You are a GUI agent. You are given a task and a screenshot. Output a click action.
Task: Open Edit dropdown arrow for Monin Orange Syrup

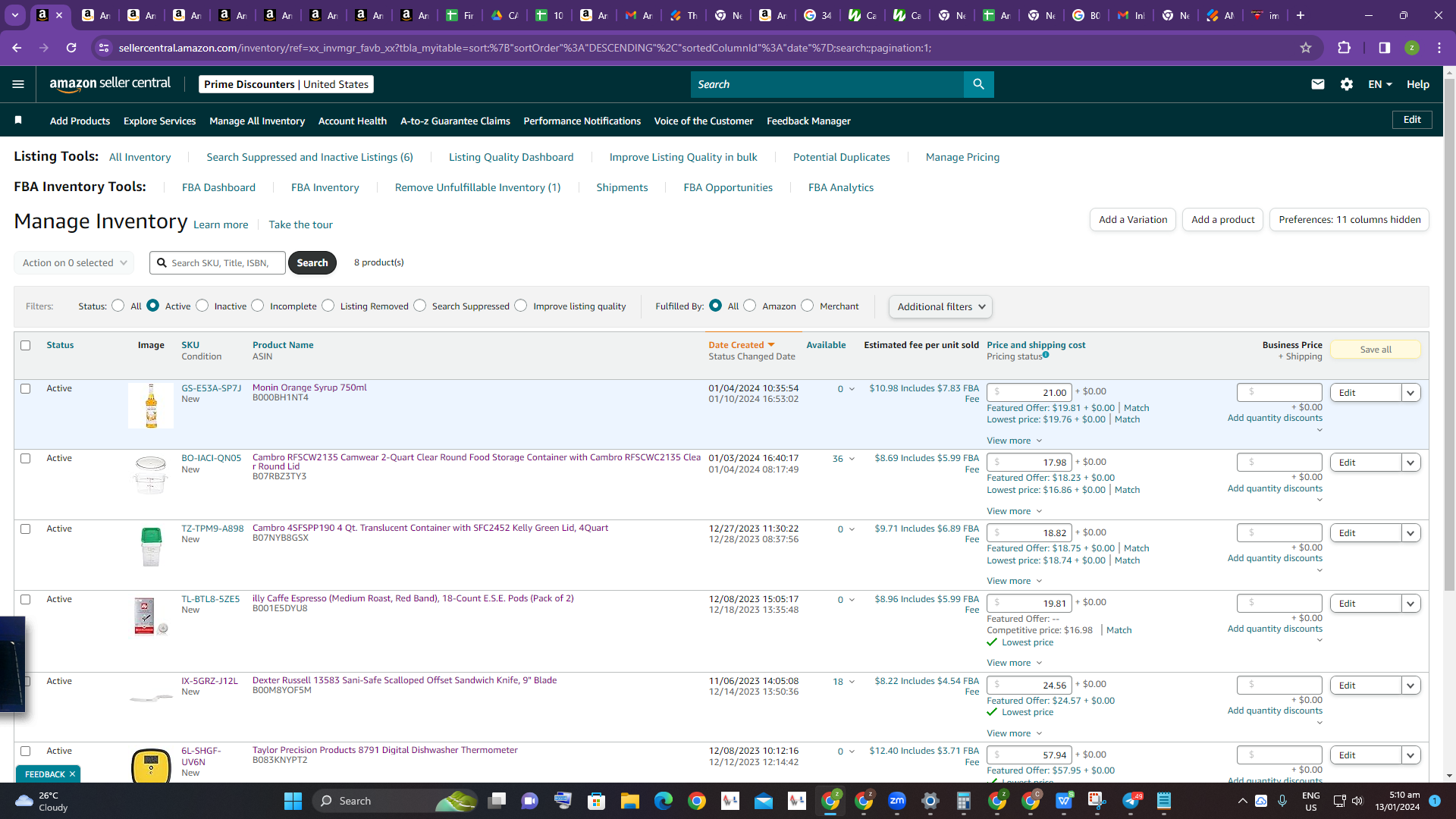tap(1410, 393)
